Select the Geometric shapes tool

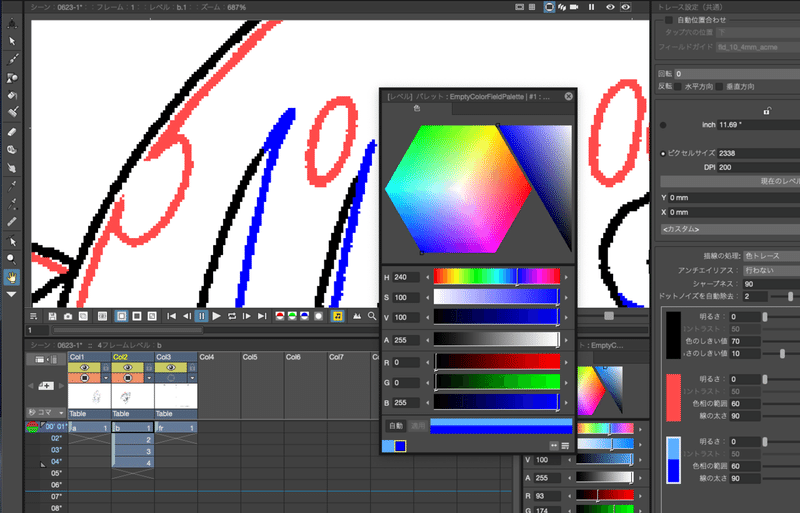tap(12, 78)
